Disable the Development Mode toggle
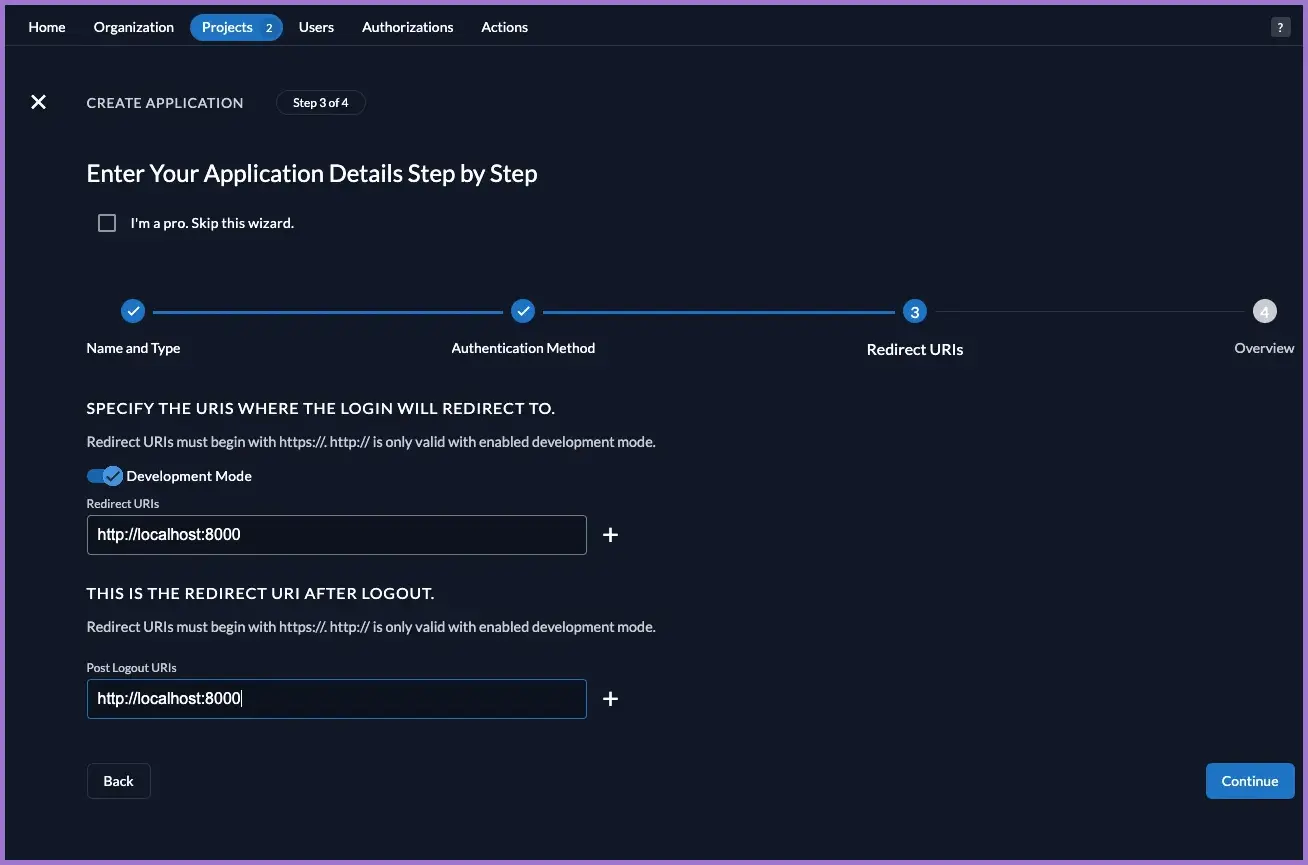The height and width of the screenshot is (865, 1308). tap(105, 476)
